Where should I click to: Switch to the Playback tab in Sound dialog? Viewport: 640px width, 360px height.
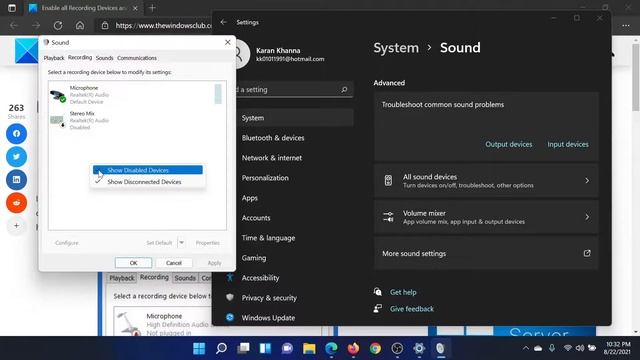(x=54, y=58)
